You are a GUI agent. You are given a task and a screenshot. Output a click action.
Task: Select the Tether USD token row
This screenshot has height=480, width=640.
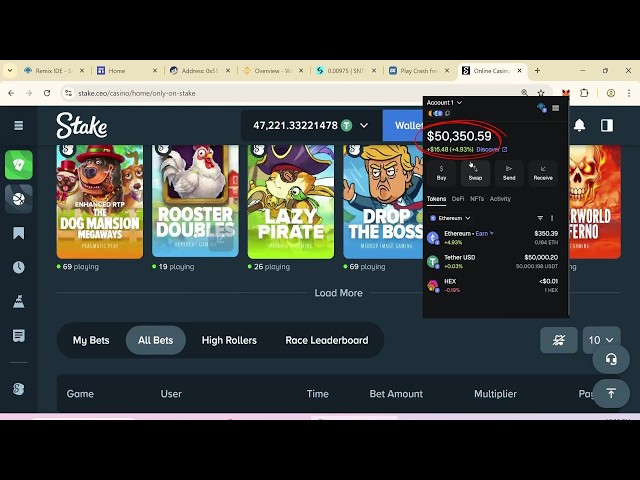[495, 261]
